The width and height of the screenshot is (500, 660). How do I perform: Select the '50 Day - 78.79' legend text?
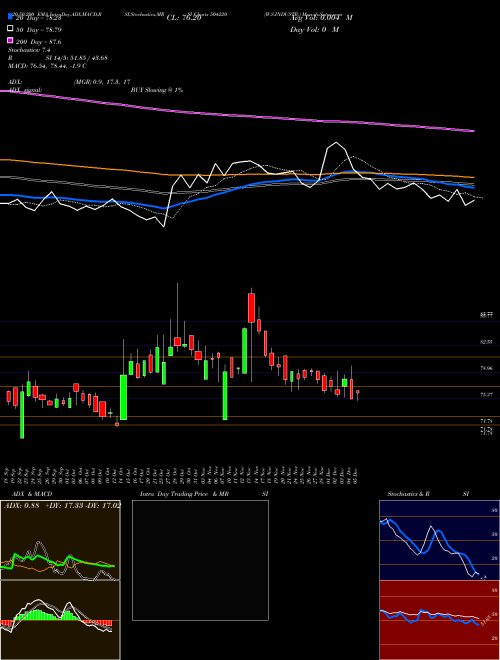click(x=39, y=30)
